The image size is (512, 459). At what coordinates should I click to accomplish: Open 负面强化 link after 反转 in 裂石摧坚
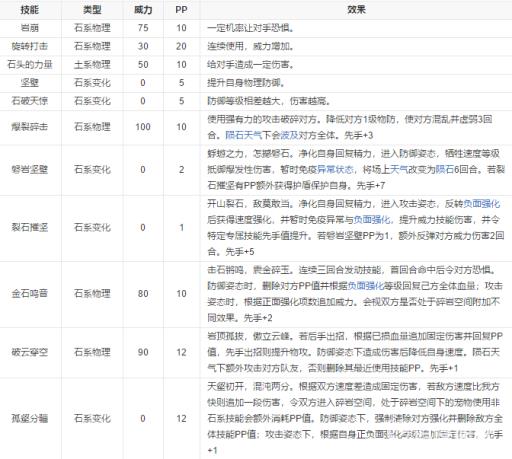click(x=482, y=204)
